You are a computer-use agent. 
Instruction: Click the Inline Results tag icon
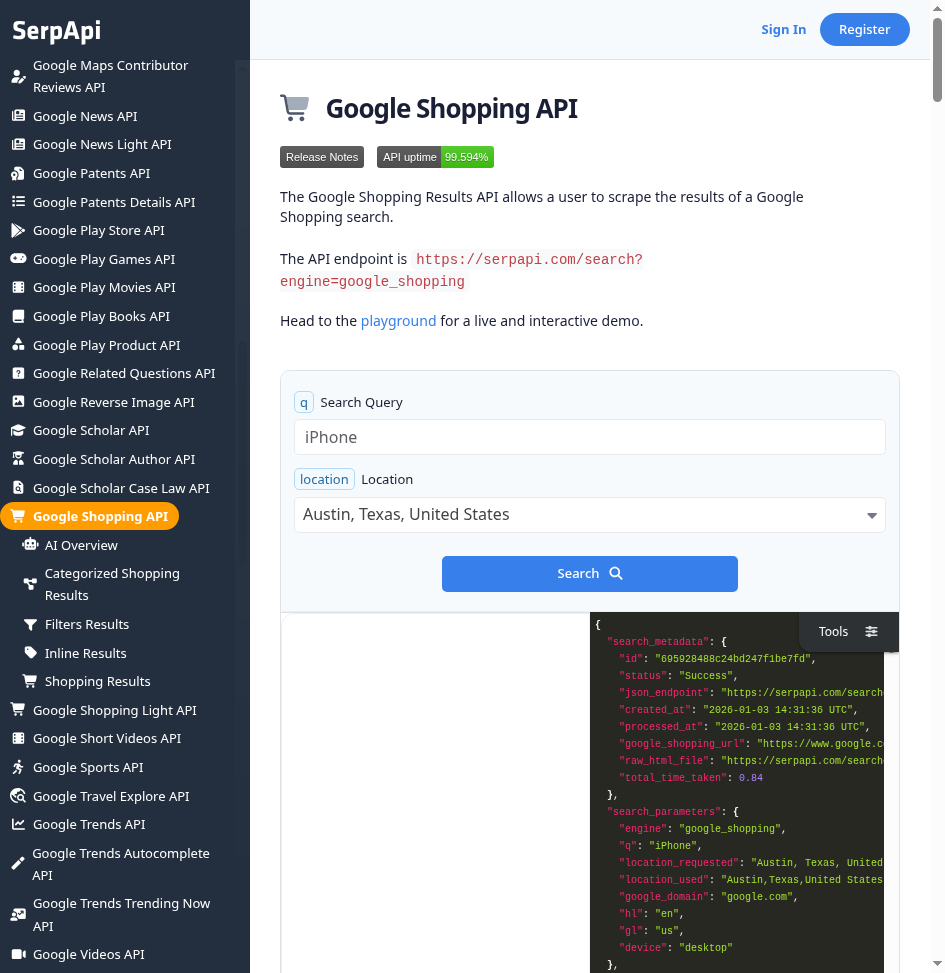pyautogui.click(x=30, y=652)
